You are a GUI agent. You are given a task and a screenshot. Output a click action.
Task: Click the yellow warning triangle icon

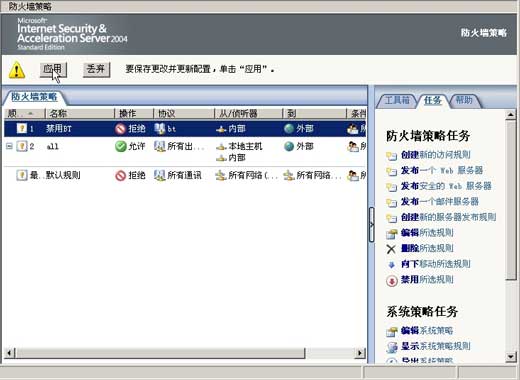pos(17,70)
